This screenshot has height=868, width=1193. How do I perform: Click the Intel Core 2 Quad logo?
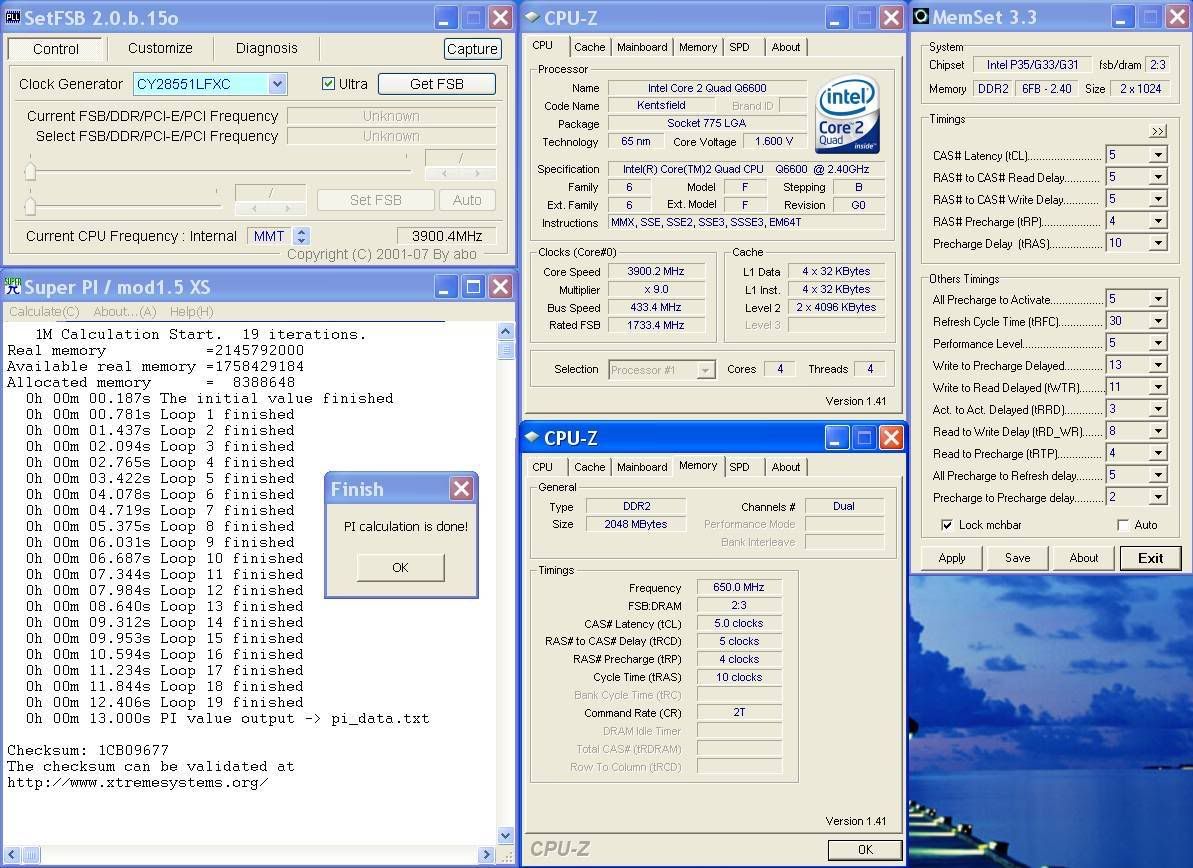click(847, 113)
